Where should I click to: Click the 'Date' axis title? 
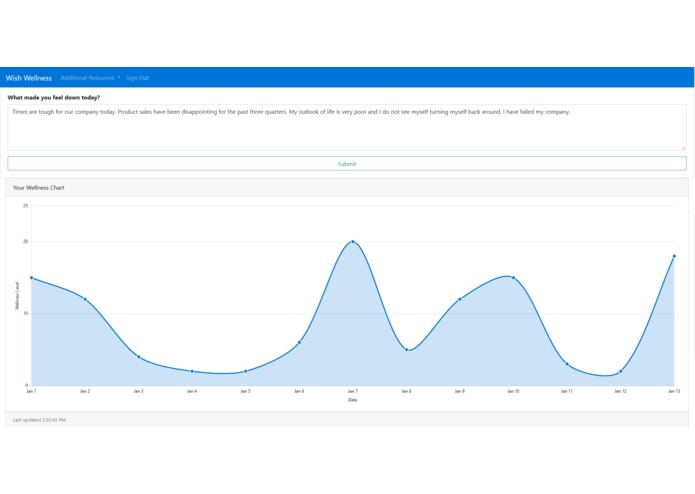tap(352, 400)
